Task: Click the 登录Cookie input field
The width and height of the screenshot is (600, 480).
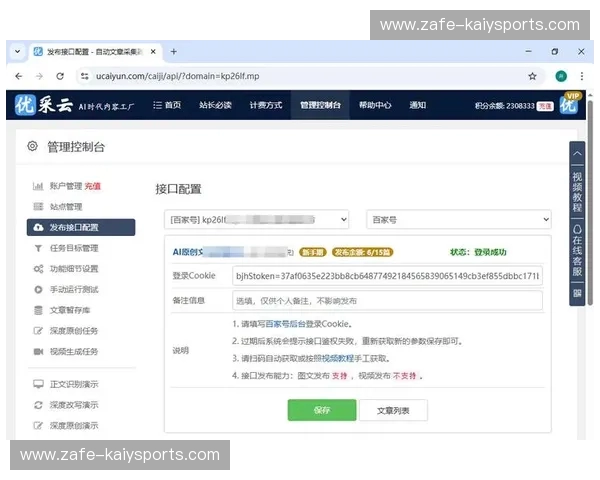Action: tap(387, 276)
